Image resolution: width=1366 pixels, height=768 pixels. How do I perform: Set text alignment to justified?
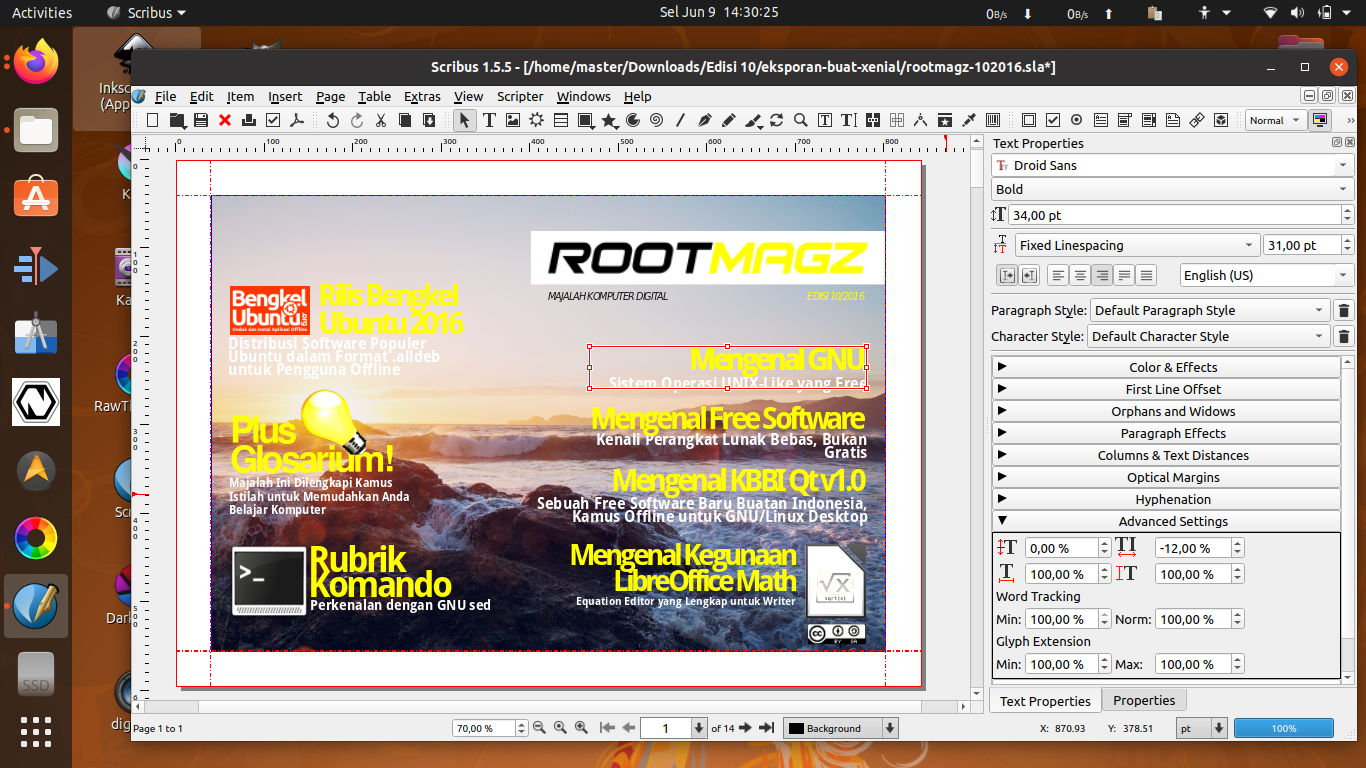[x=1125, y=275]
